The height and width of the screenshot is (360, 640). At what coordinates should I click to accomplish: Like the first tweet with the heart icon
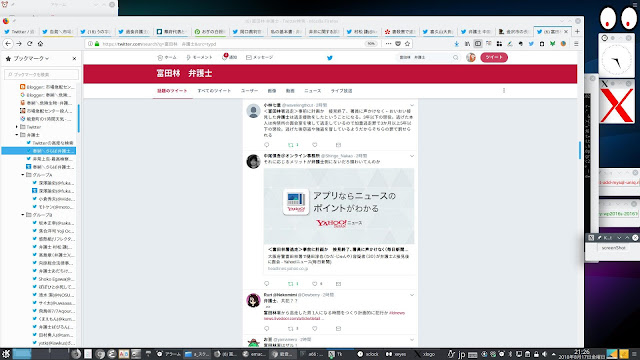coord(315,145)
